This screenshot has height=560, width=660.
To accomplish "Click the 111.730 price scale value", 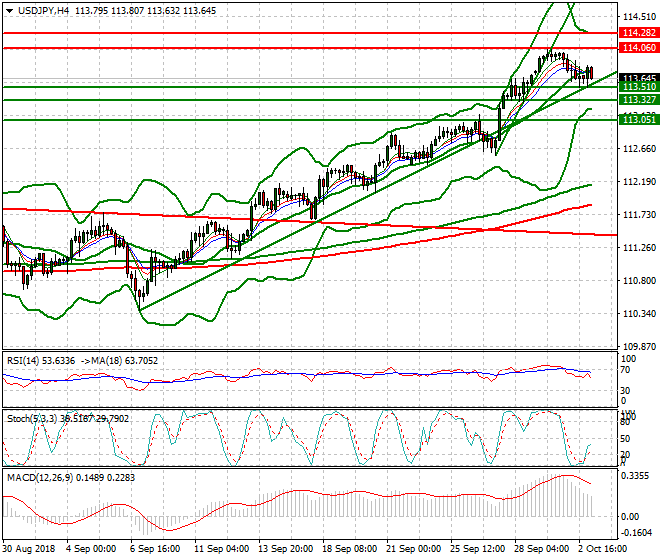I will click(x=639, y=215).
